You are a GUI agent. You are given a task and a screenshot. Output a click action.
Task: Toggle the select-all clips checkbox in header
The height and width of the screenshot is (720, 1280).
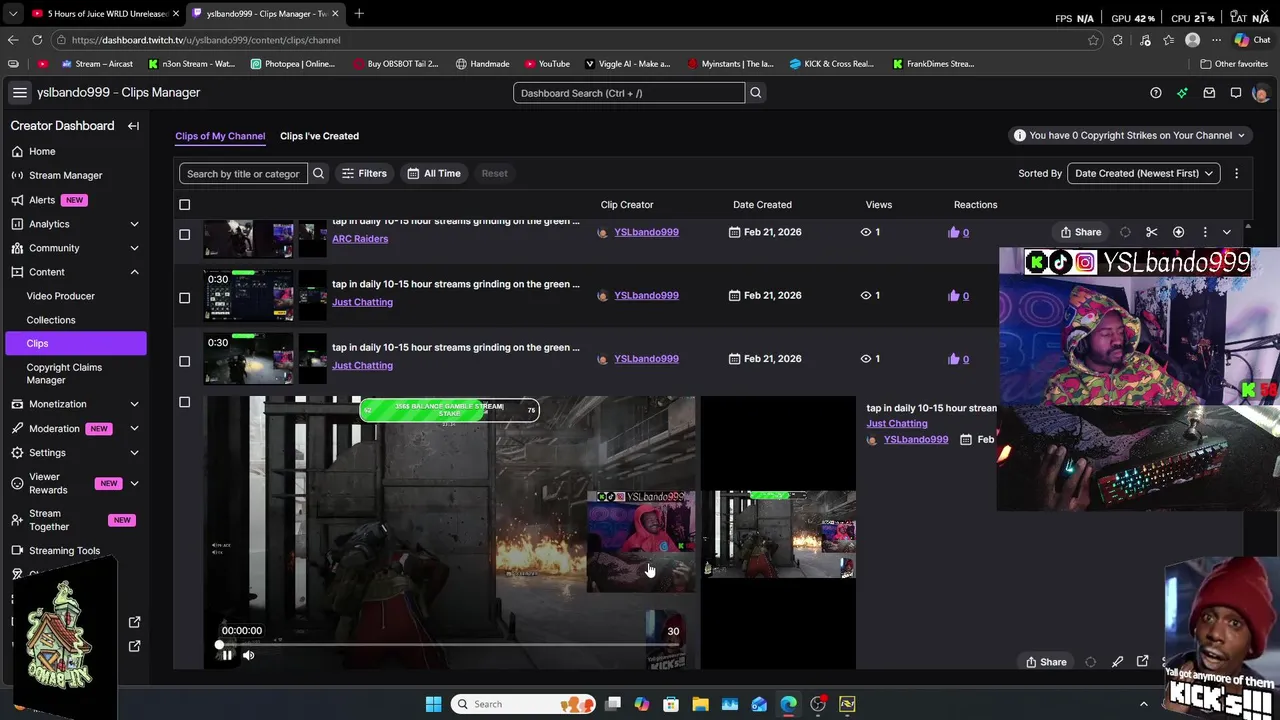coord(184,205)
